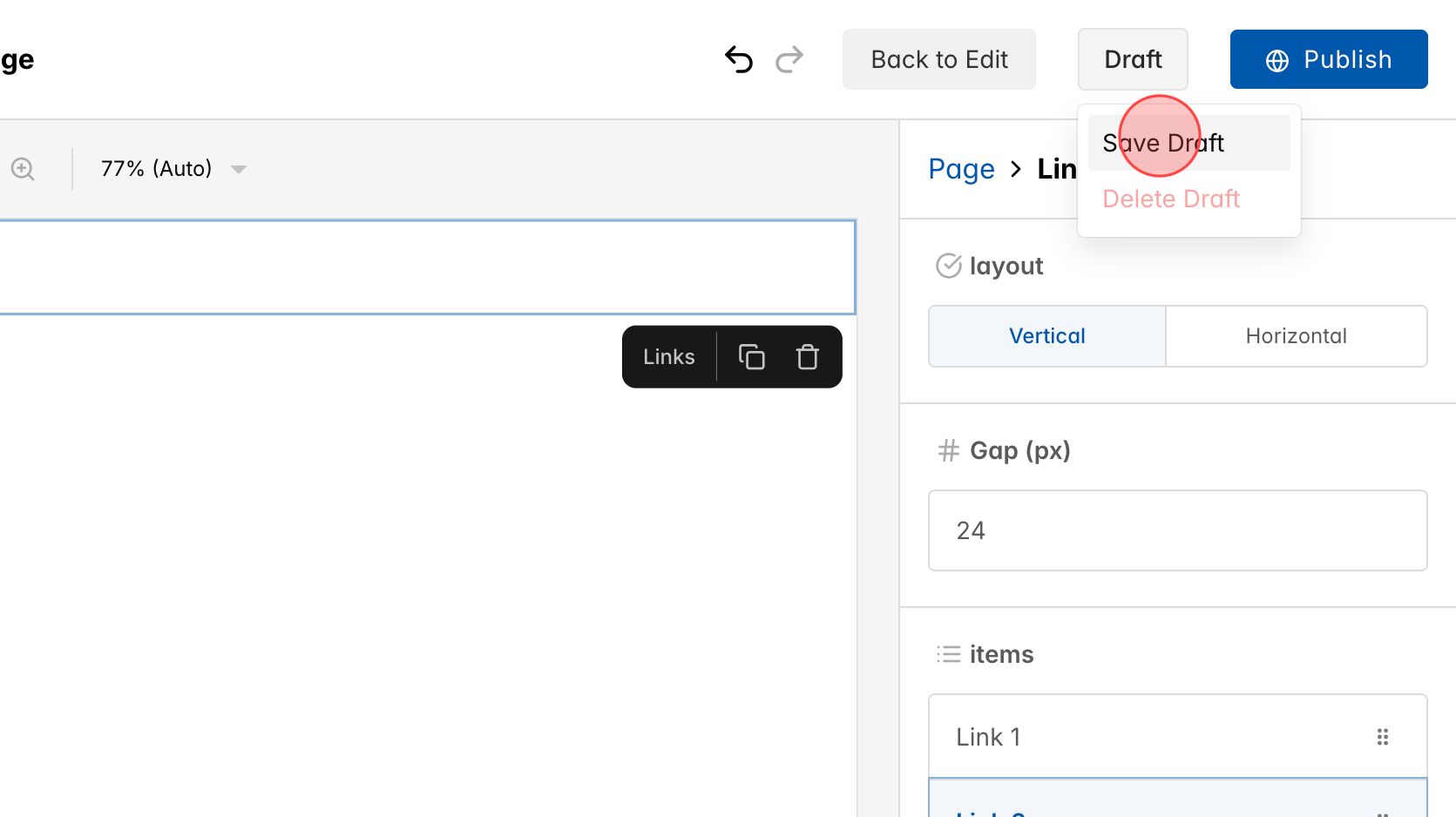This screenshot has width=1456, height=817.
Task: Click the zoom magnifier icon
Action: point(23,168)
